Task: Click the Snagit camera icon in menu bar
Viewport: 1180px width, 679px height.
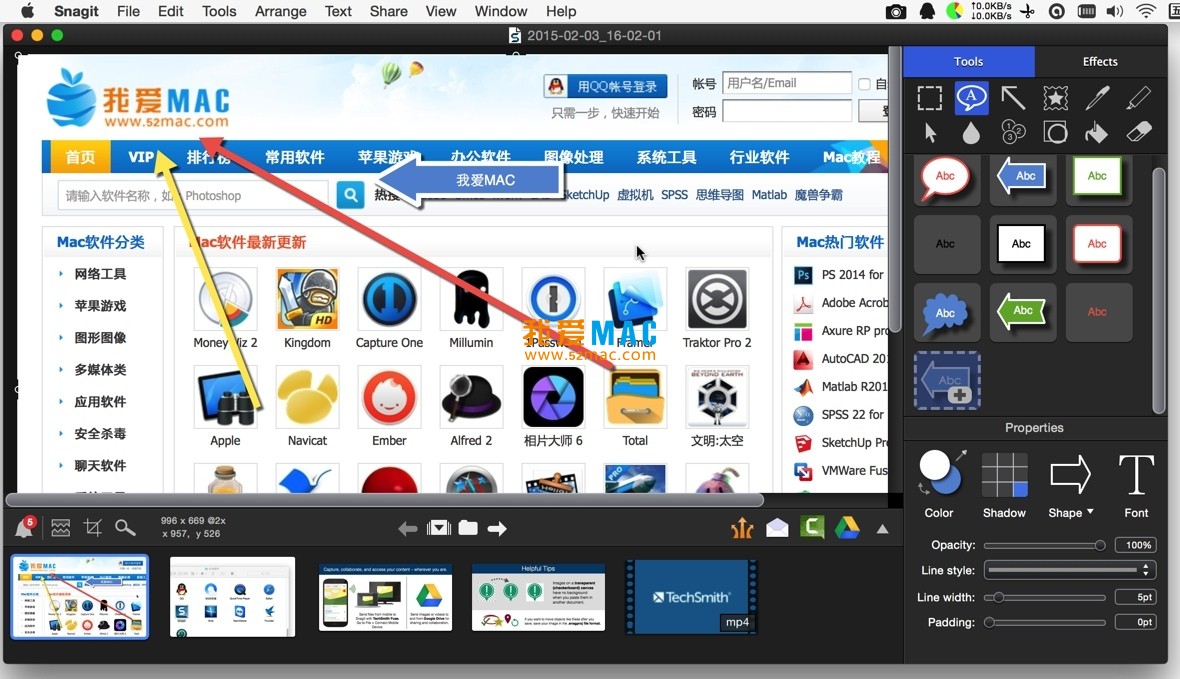Action: pyautogui.click(x=896, y=11)
